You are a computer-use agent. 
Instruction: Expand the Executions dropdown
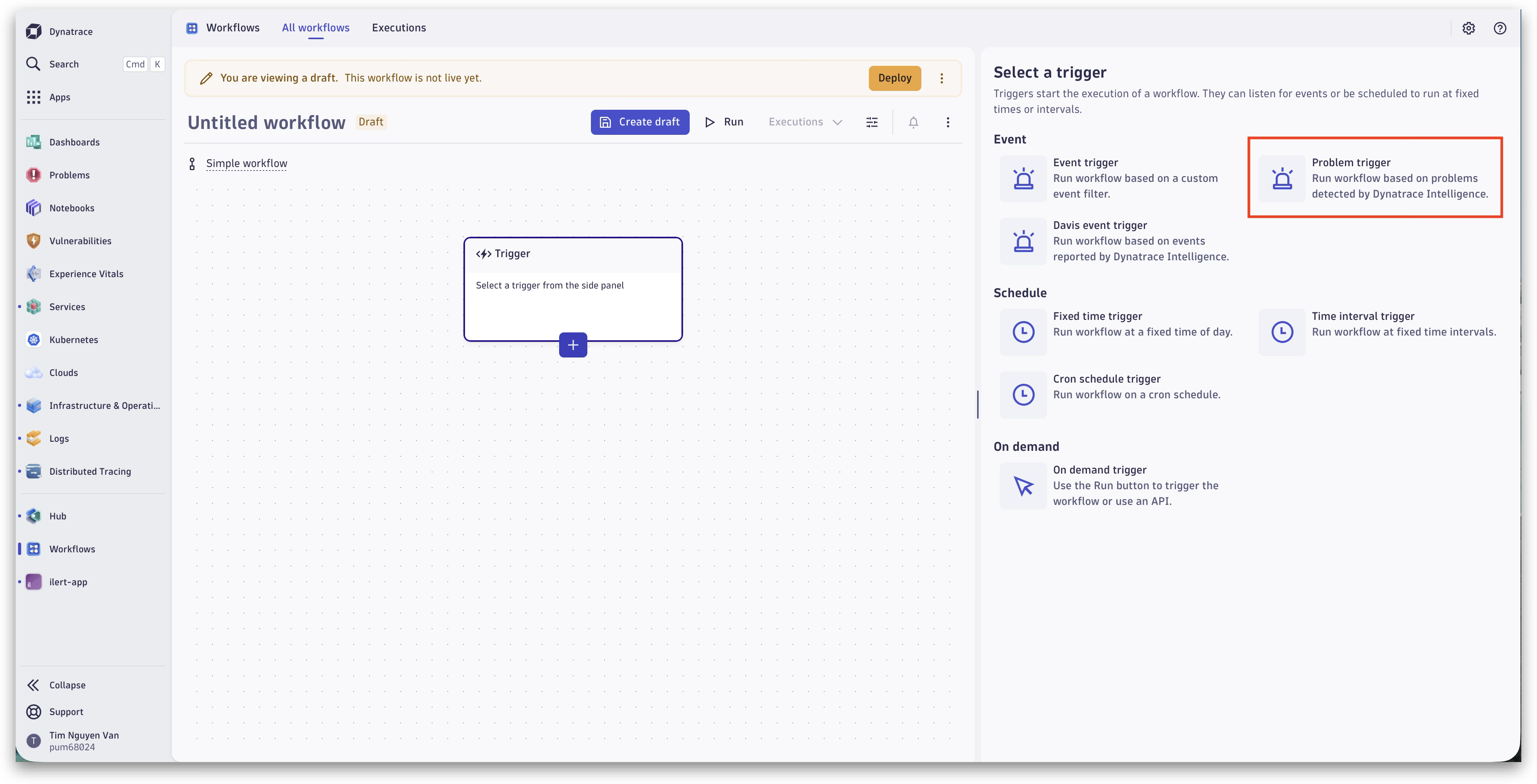click(805, 122)
